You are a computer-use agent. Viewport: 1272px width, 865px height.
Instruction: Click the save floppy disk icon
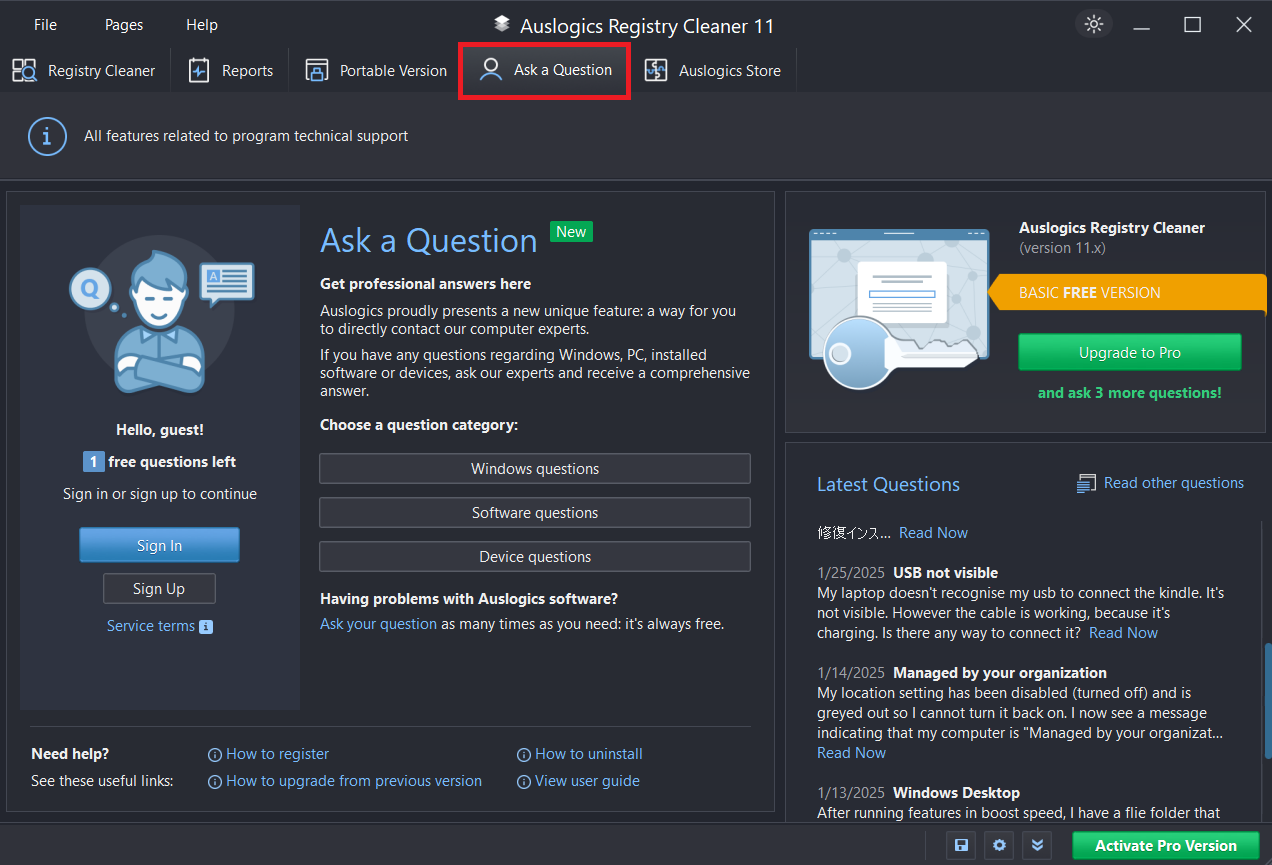click(x=961, y=845)
